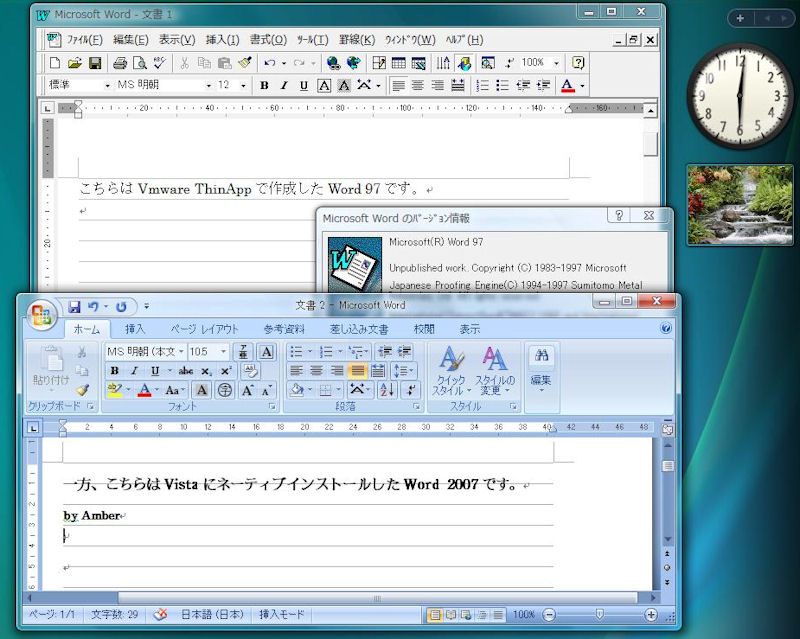Open Tables and Borders tool in Word 97
The width and height of the screenshot is (800, 639).
tap(379, 63)
